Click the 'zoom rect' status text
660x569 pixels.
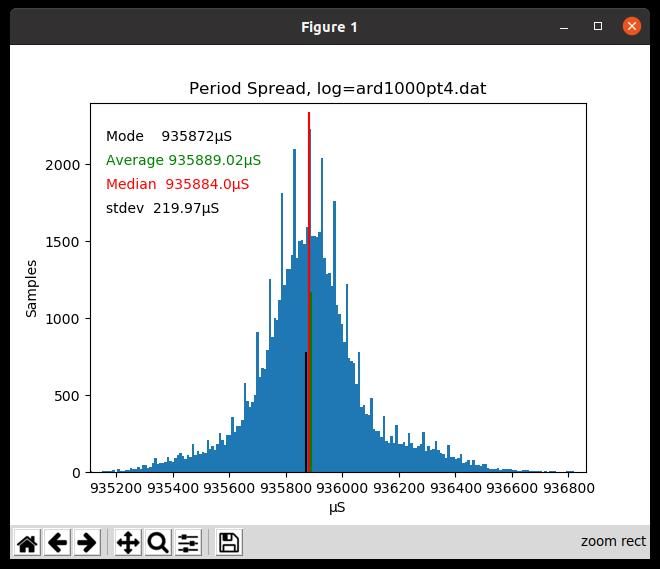(x=613, y=541)
